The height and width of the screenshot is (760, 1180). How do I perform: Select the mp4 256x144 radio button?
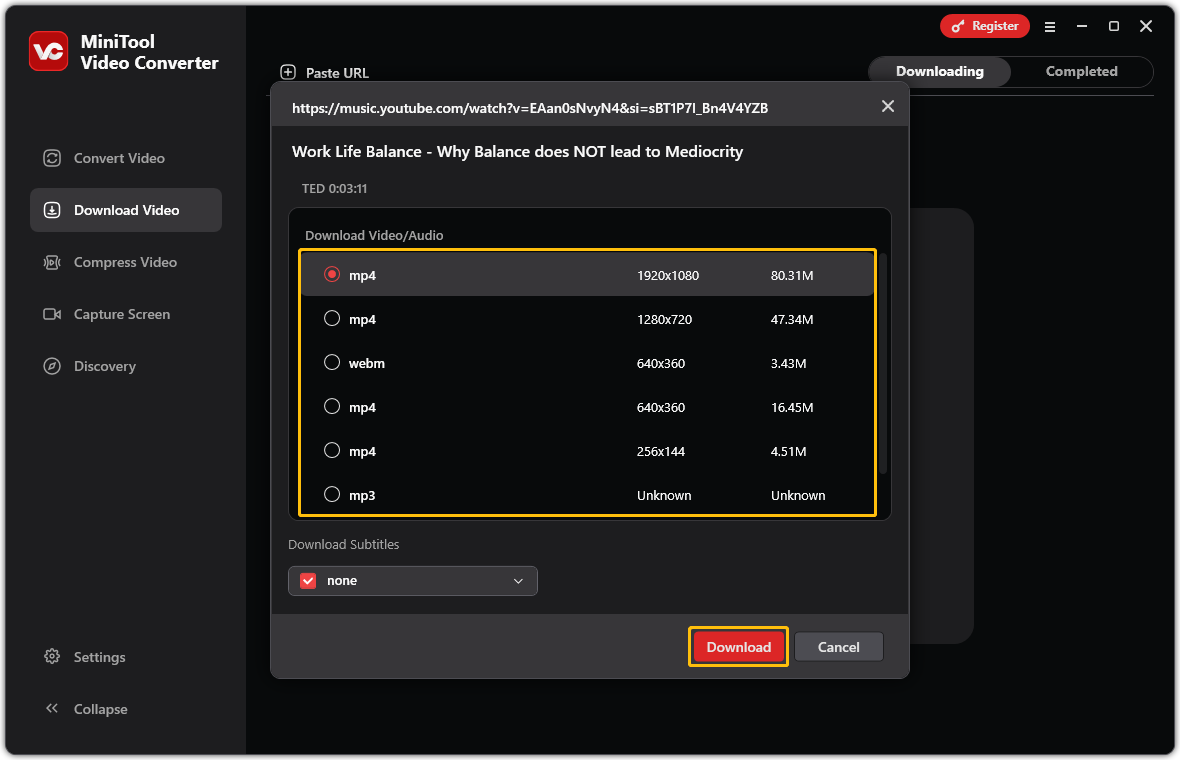(x=332, y=450)
